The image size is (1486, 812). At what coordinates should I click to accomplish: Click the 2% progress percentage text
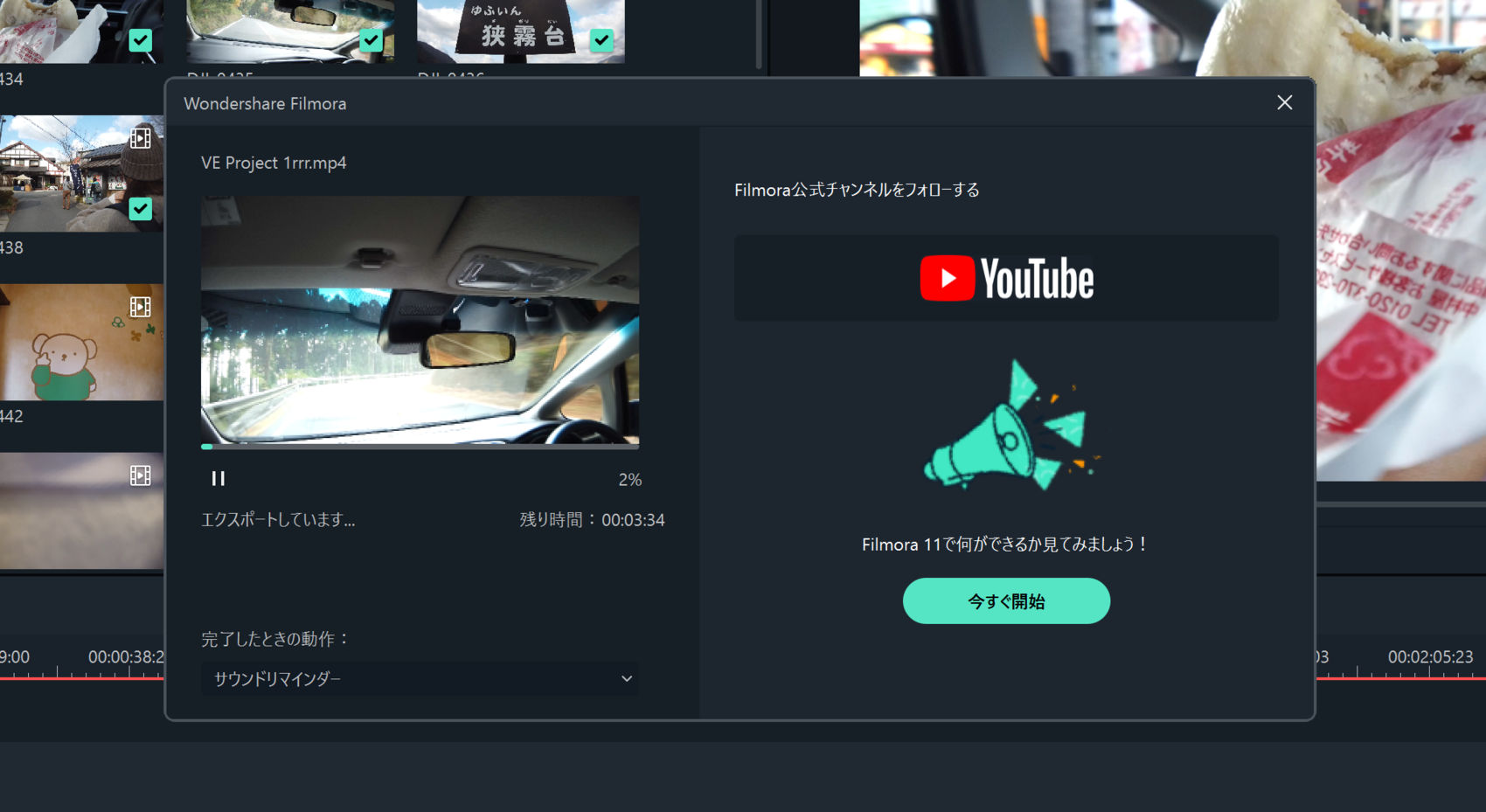pyautogui.click(x=629, y=479)
